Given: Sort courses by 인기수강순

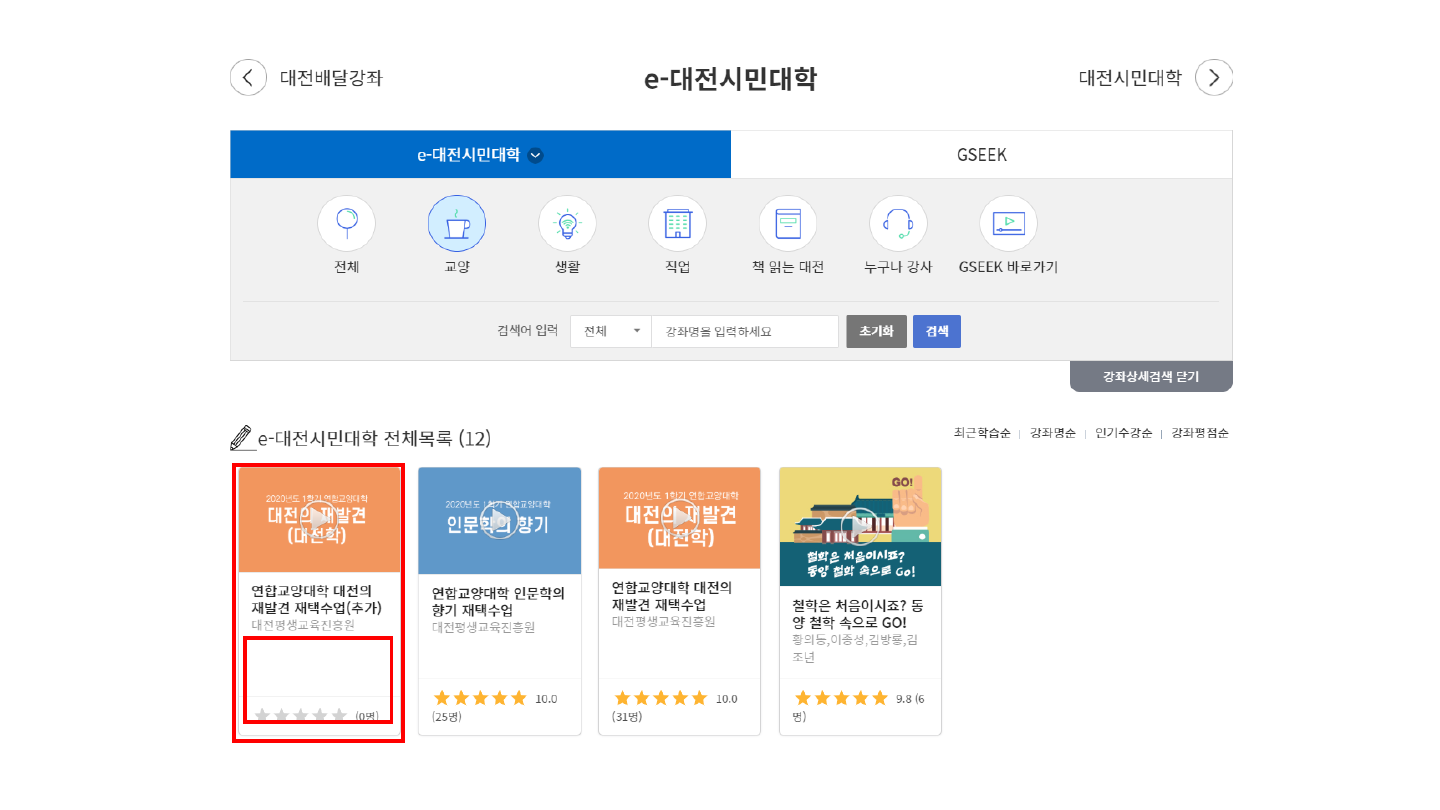Looking at the screenshot, I should click(x=1123, y=433).
